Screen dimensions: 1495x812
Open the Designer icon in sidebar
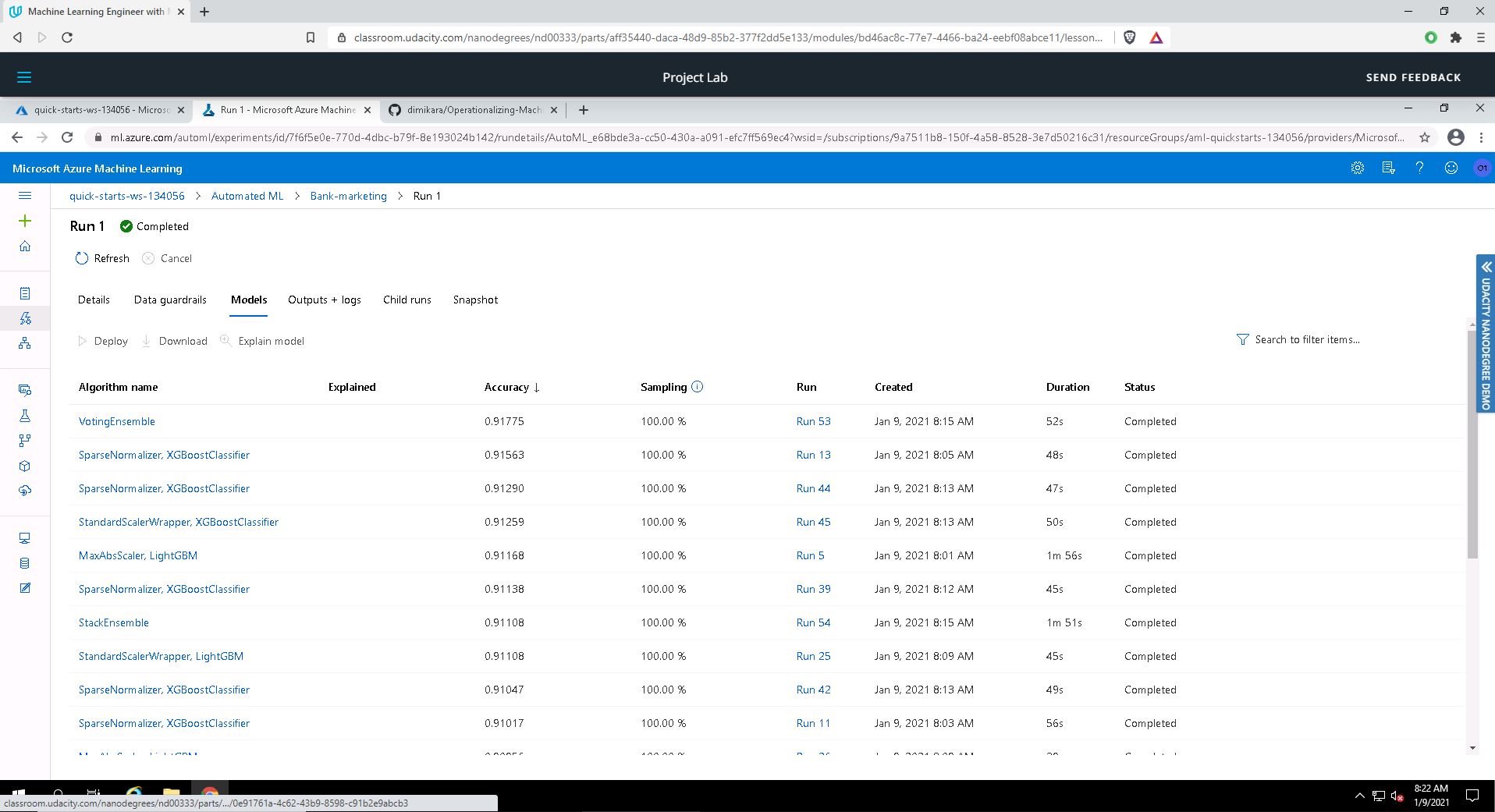(25, 343)
